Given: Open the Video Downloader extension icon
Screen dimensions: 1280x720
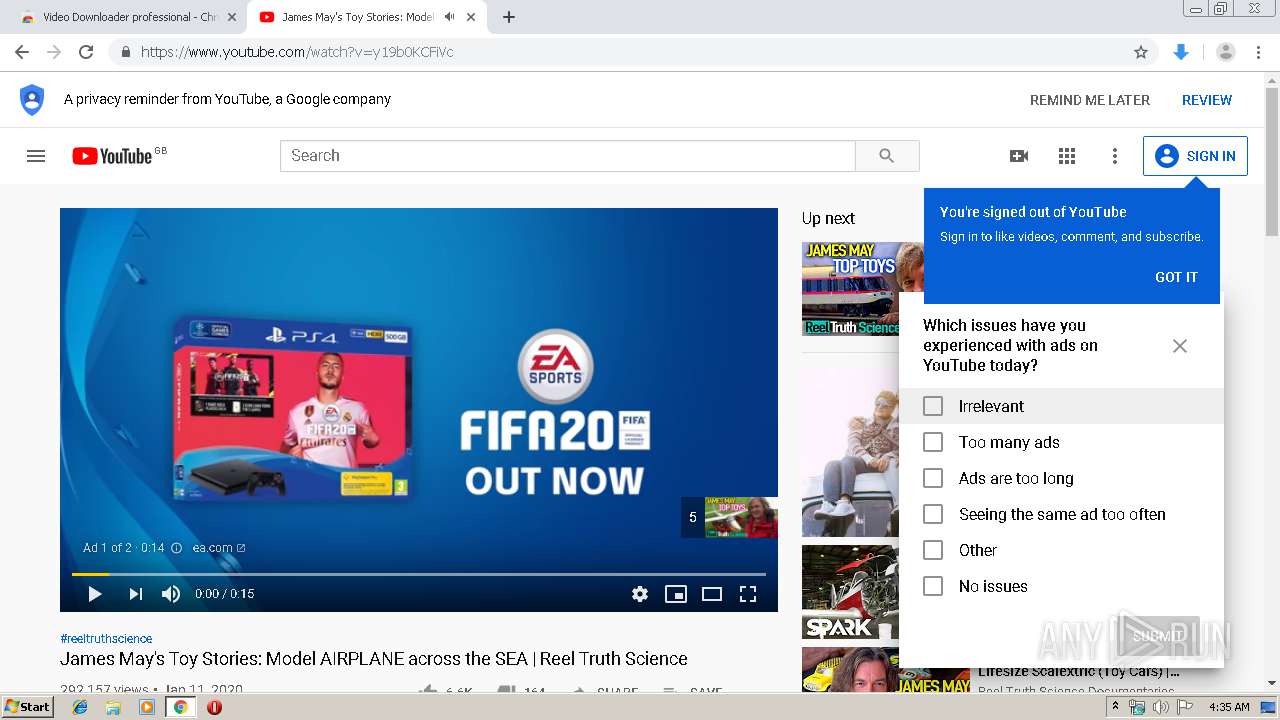Looking at the screenshot, I should pyautogui.click(x=1181, y=52).
